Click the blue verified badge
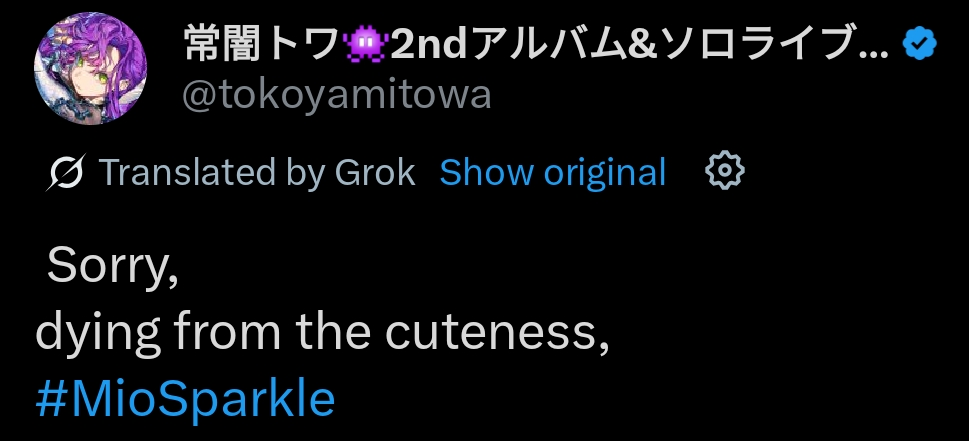969x441 pixels. point(919,44)
